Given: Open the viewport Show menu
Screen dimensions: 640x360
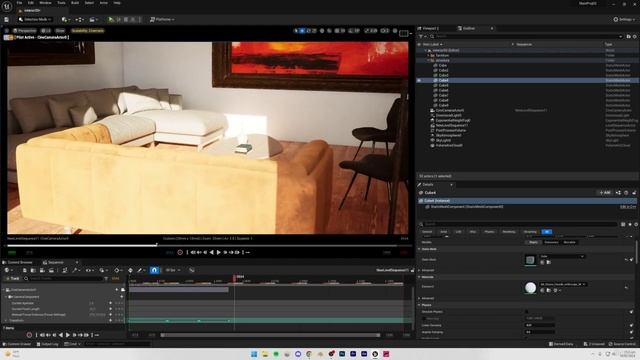Looking at the screenshot, I should click(x=60, y=31).
